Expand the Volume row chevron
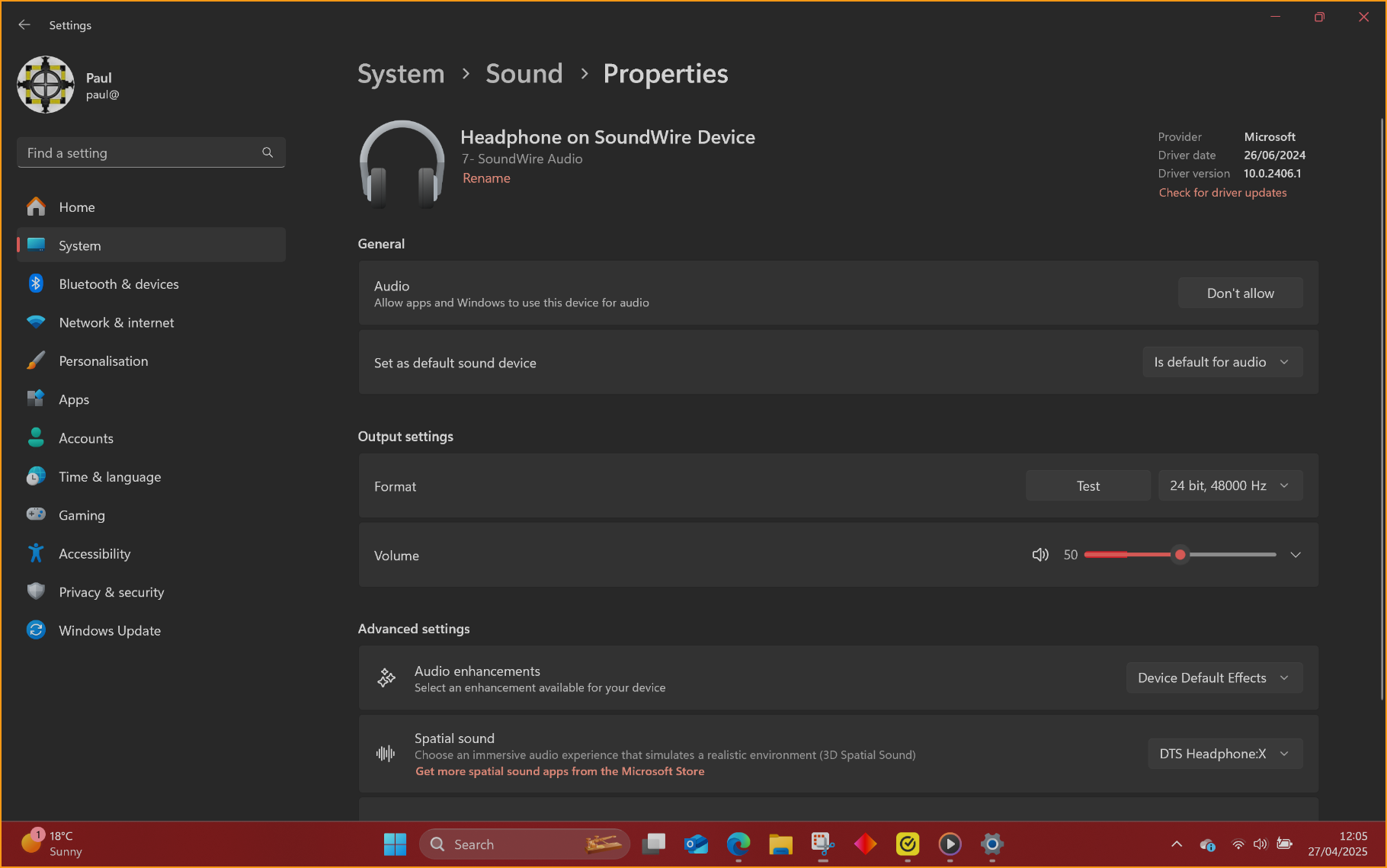Viewport: 1387px width, 868px height. [1296, 555]
